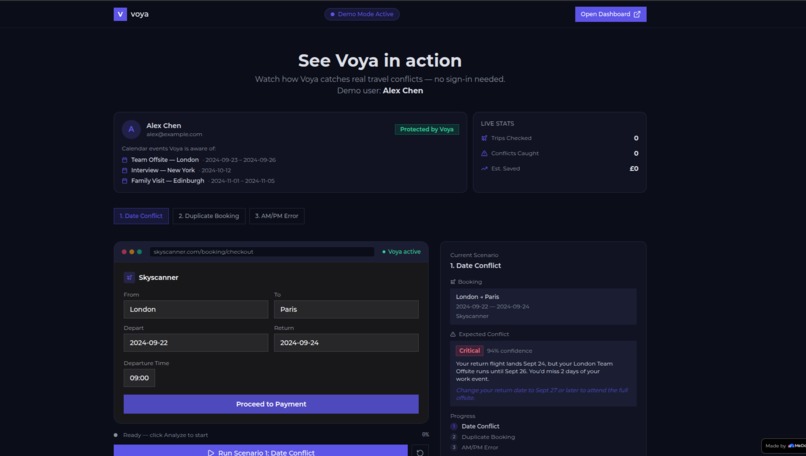This screenshot has width=806, height=456.
Task: Click the yellow browser window dot
Action: point(132,252)
